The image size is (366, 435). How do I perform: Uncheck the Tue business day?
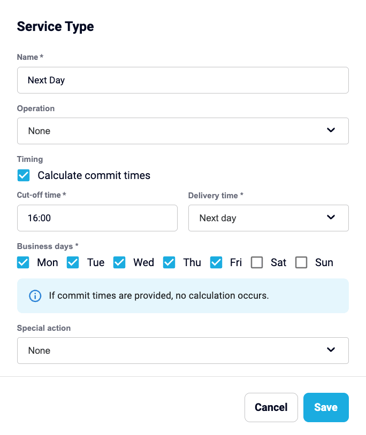[73, 262]
